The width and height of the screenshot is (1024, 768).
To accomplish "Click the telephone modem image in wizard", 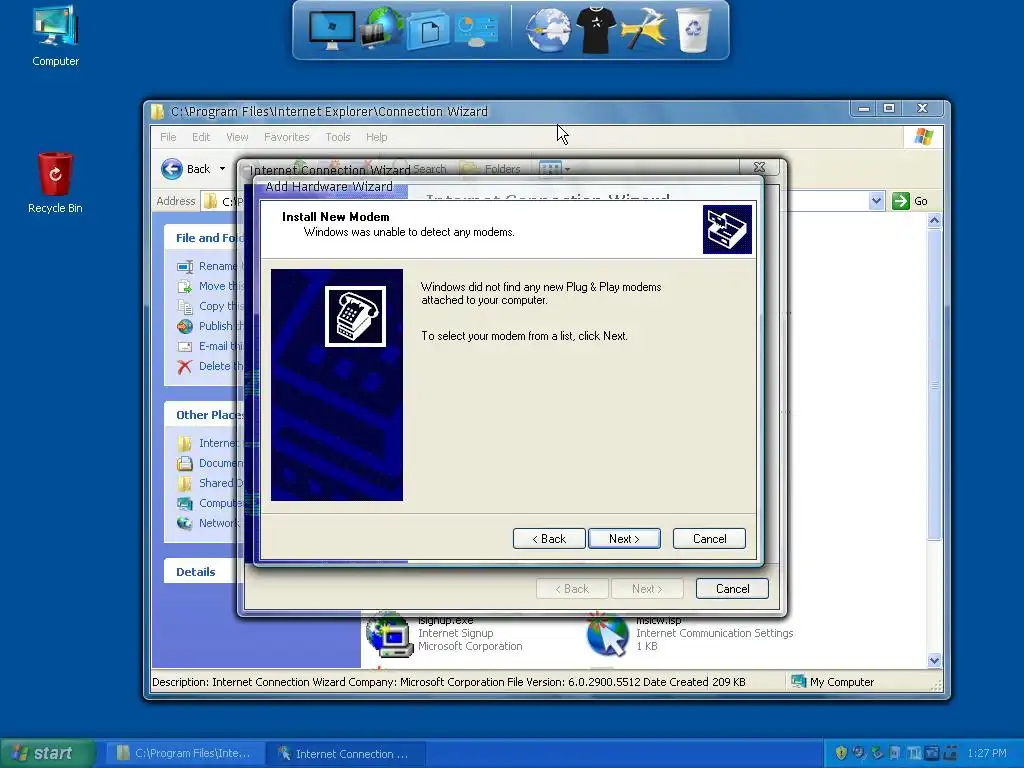I will (355, 316).
